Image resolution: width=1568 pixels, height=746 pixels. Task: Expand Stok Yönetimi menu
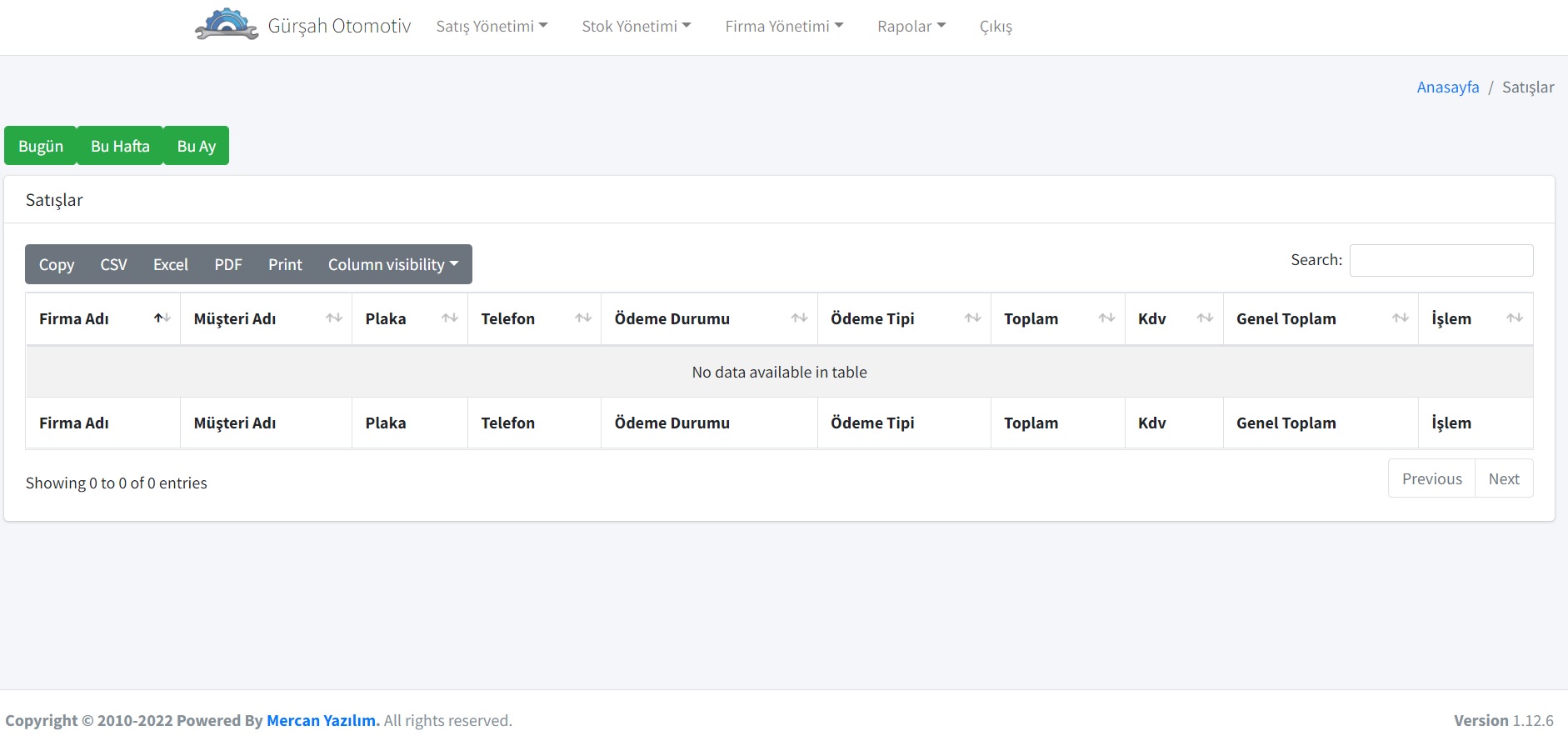(637, 27)
